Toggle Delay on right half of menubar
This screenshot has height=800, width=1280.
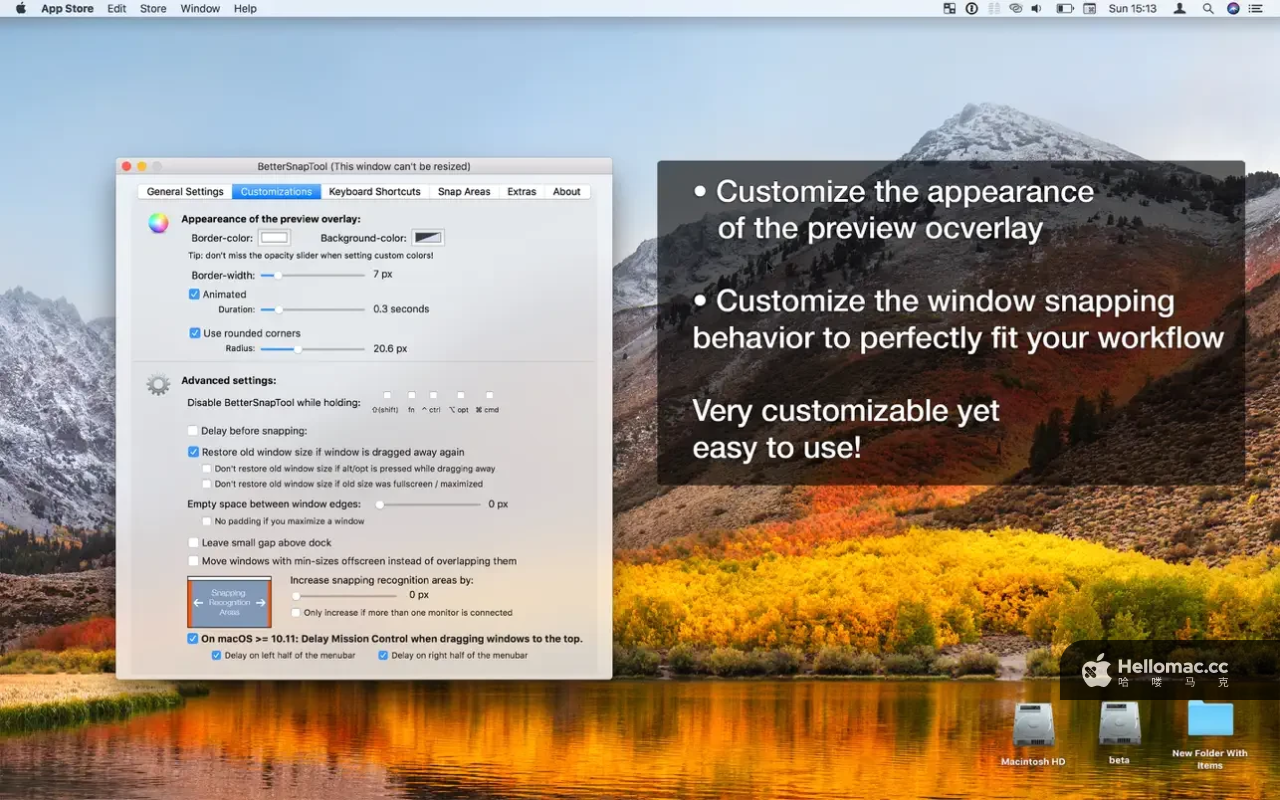(383, 655)
